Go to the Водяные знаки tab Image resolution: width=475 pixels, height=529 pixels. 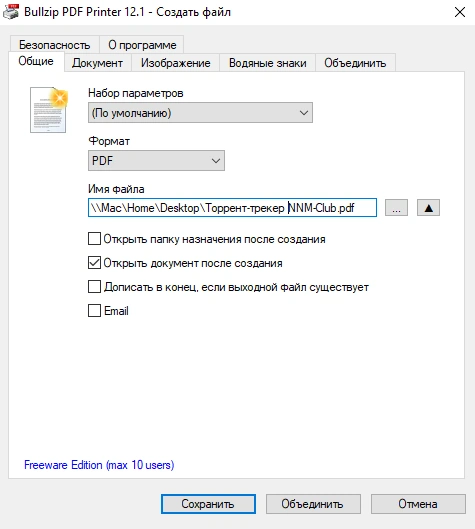pyautogui.click(x=268, y=63)
